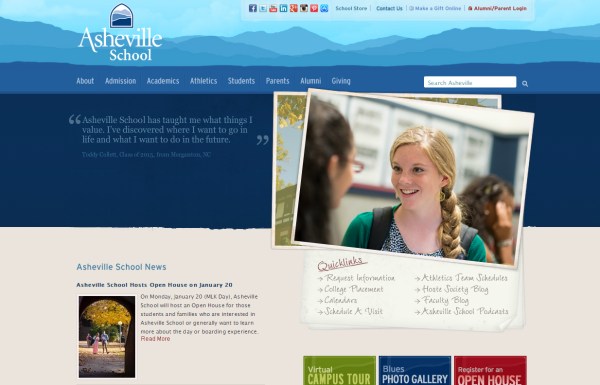Open the Parents menu

pyautogui.click(x=278, y=81)
